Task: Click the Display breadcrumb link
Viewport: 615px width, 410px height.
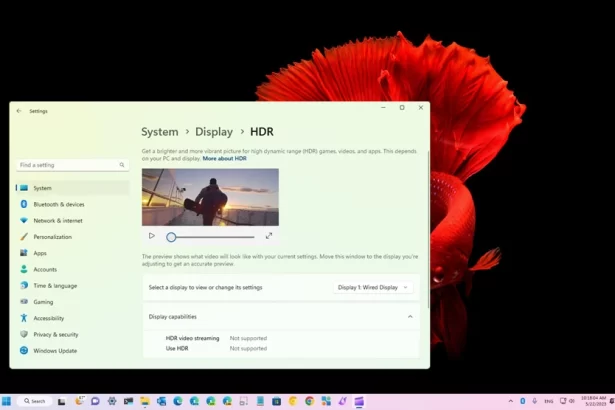Action: pyautogui.click(x=214, y=132)
